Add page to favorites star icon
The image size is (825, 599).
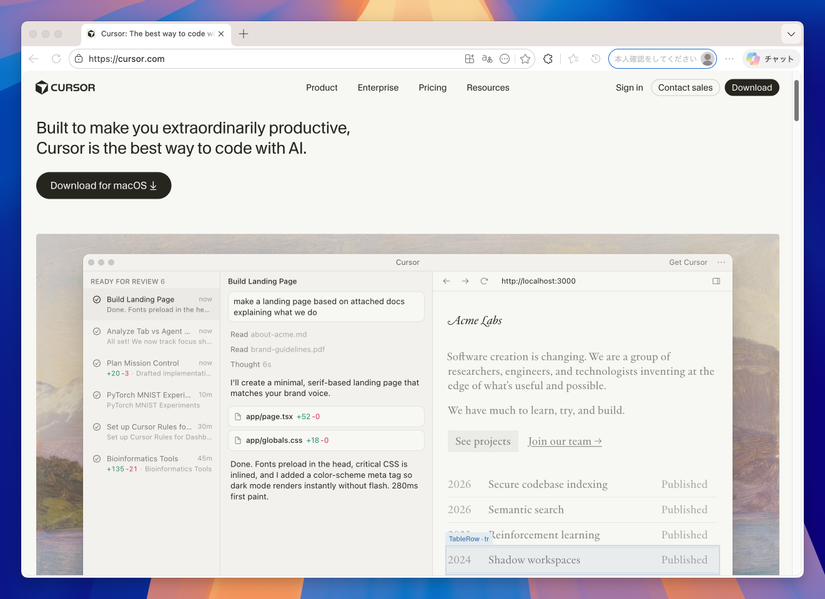click(525, 59)
